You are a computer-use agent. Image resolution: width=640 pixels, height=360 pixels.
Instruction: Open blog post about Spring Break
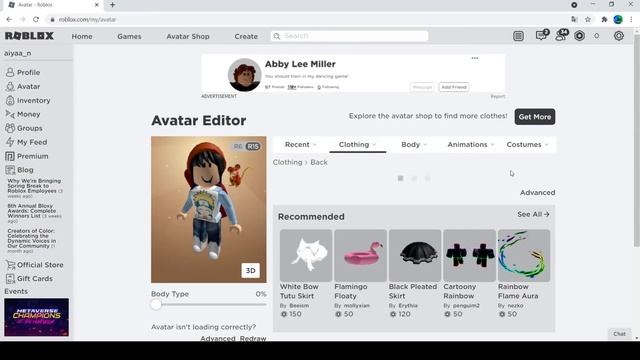(x=34, y=188)
